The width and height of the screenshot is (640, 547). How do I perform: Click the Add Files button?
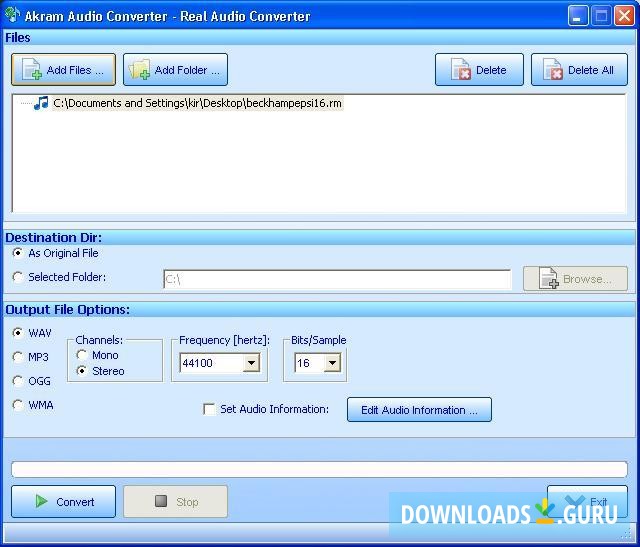click(x=63, y=70)
